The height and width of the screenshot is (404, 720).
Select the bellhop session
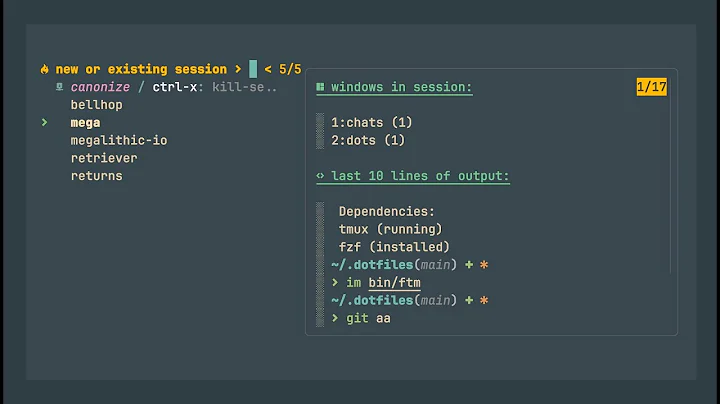coord(96,105)
